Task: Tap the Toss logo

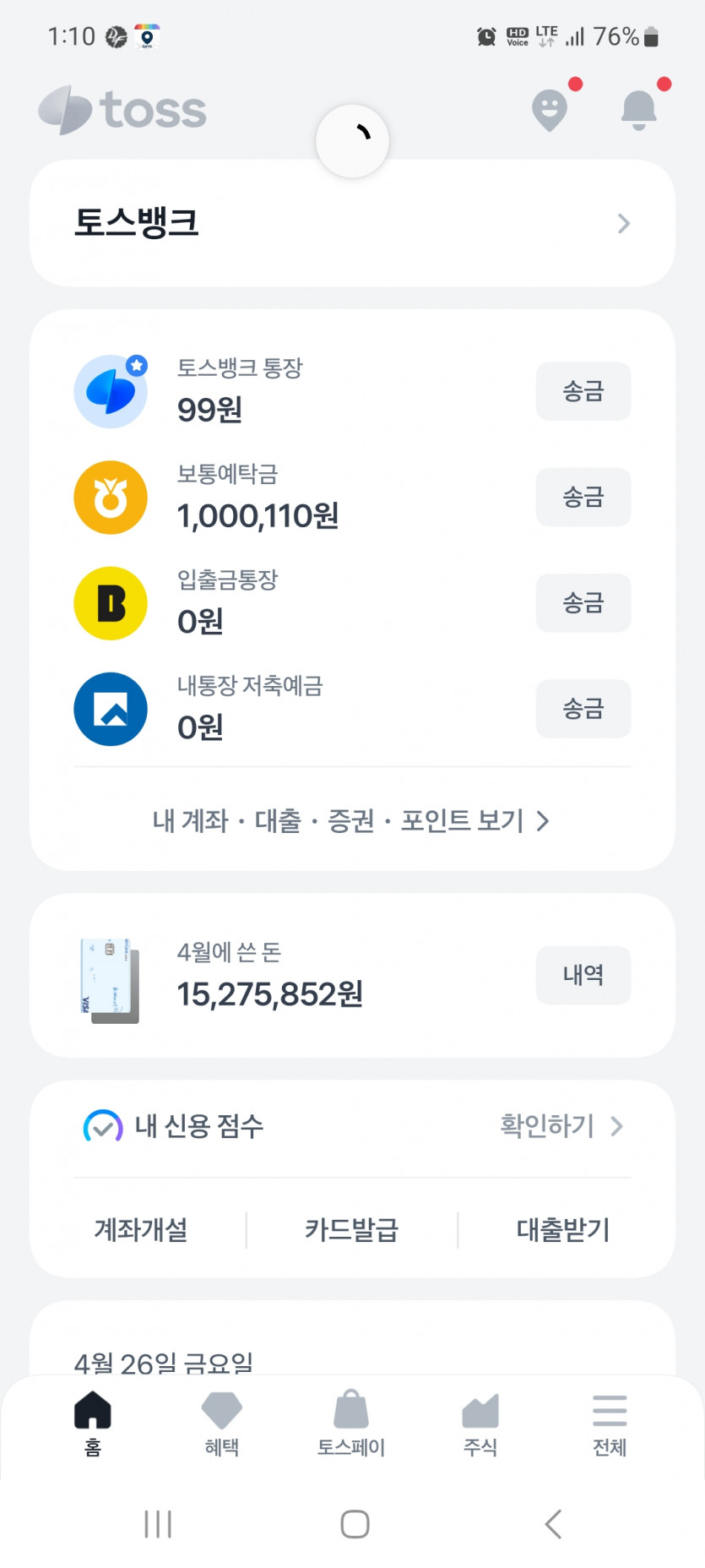Action: click(x=123, y=110)
